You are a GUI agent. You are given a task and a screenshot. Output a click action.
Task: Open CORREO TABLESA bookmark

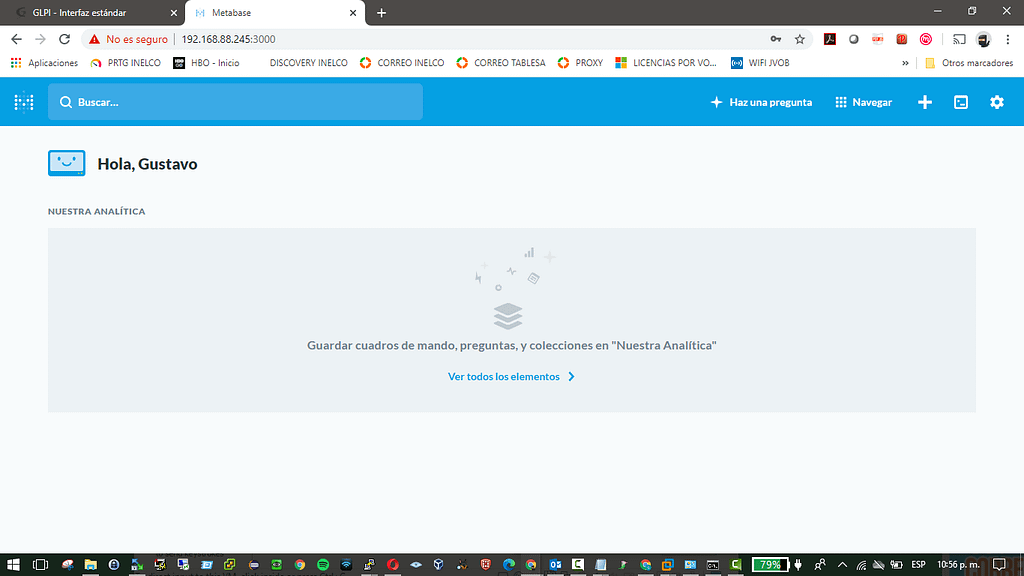tap(502, 63)
